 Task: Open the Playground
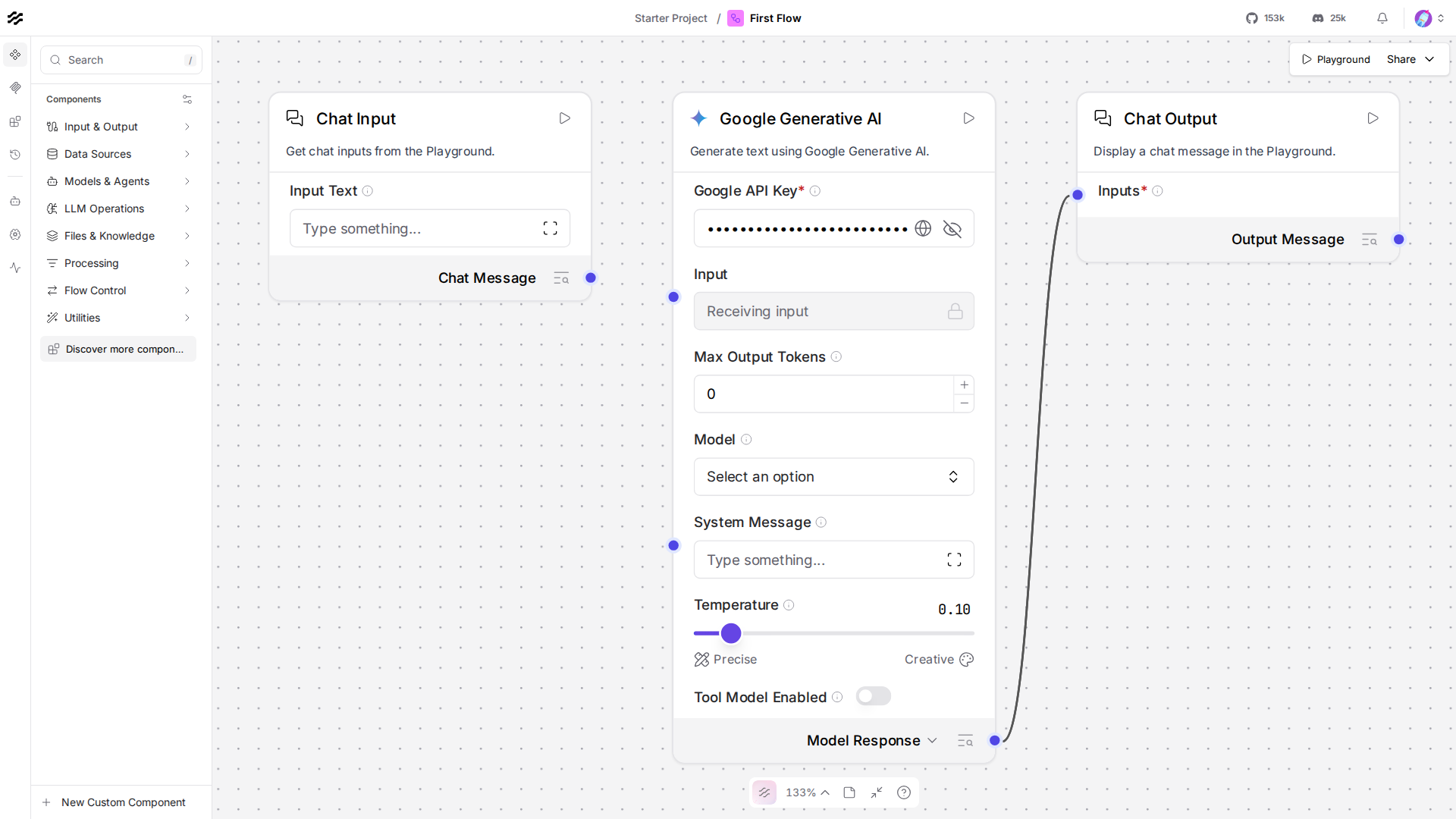click(1336, 59)
